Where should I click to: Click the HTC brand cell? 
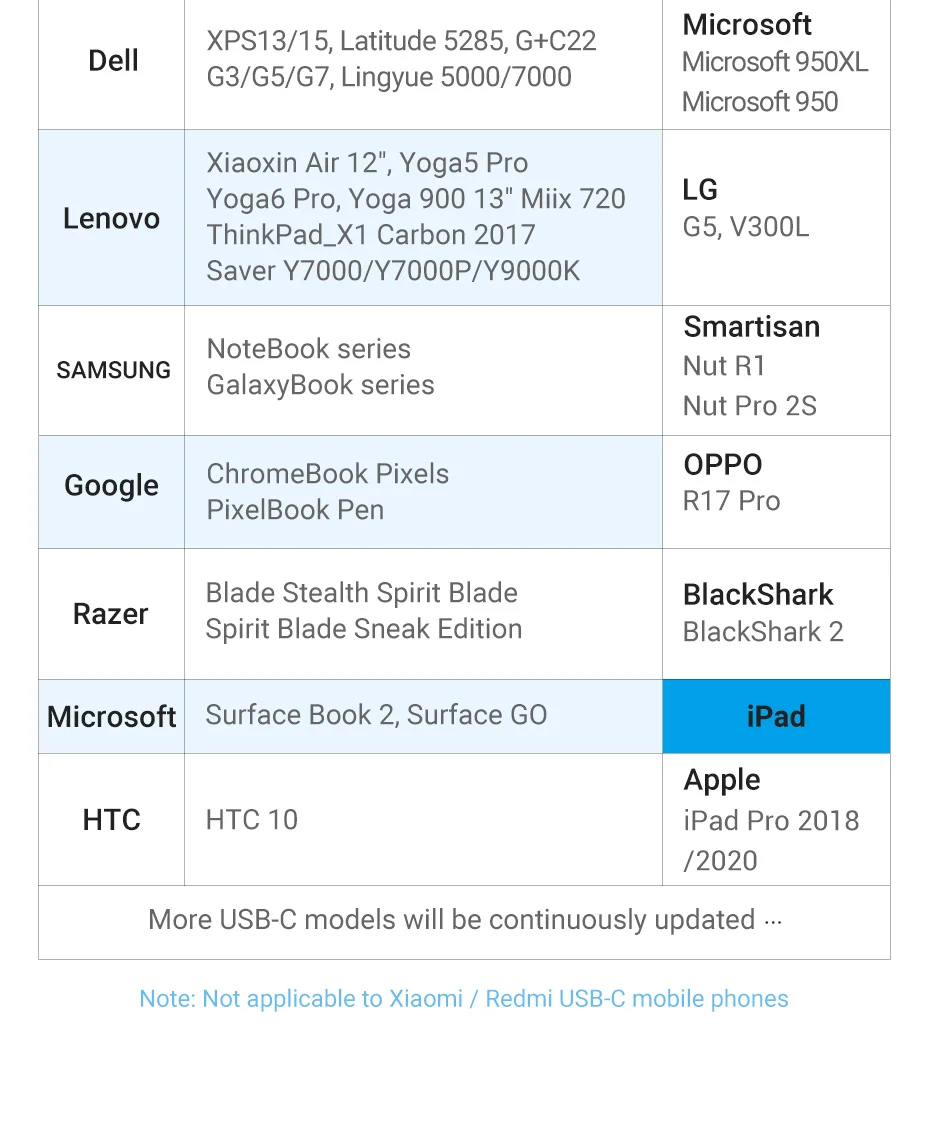(111, 820)
